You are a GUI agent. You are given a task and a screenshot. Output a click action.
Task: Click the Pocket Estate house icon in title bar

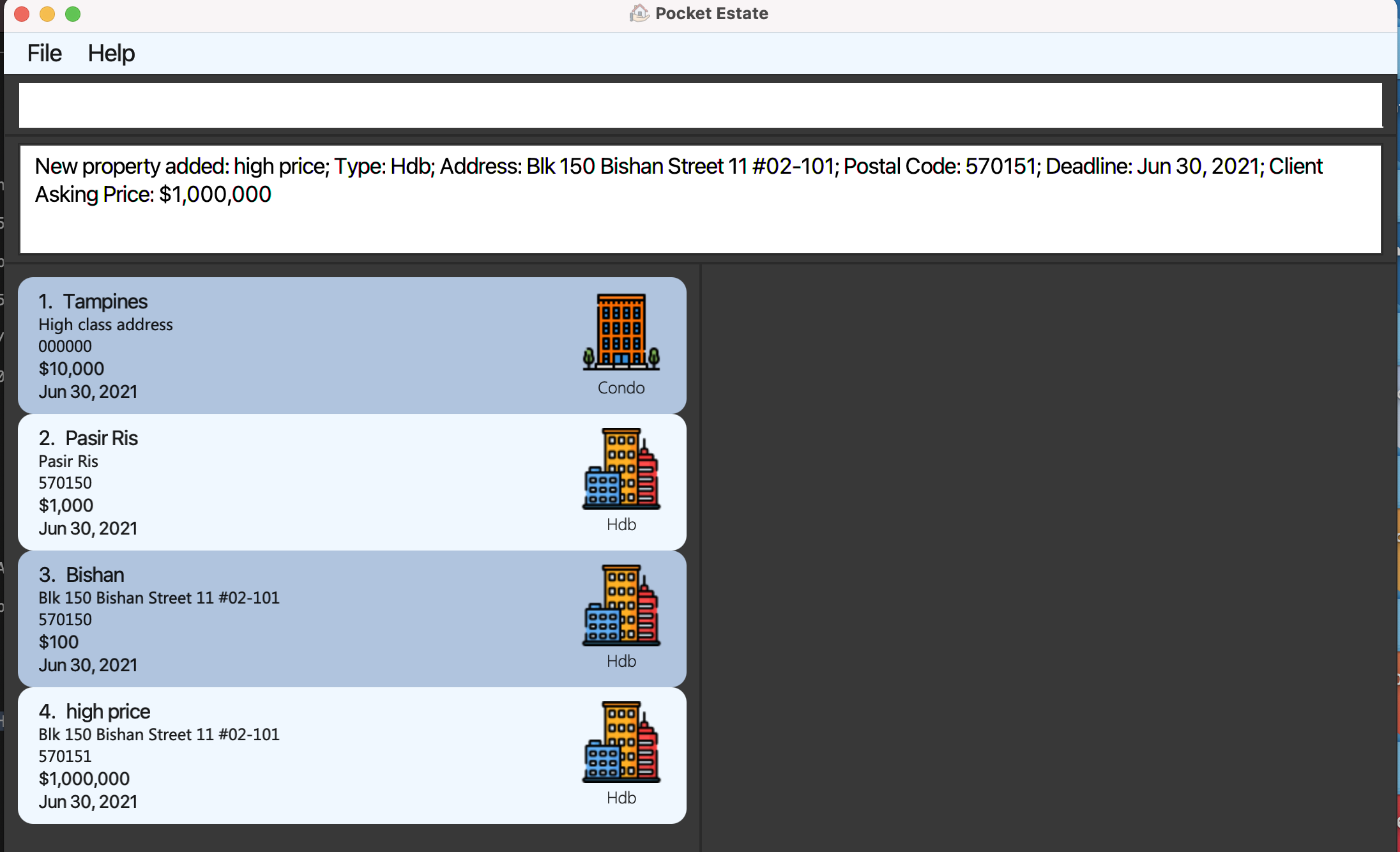[x=639, y=13]
